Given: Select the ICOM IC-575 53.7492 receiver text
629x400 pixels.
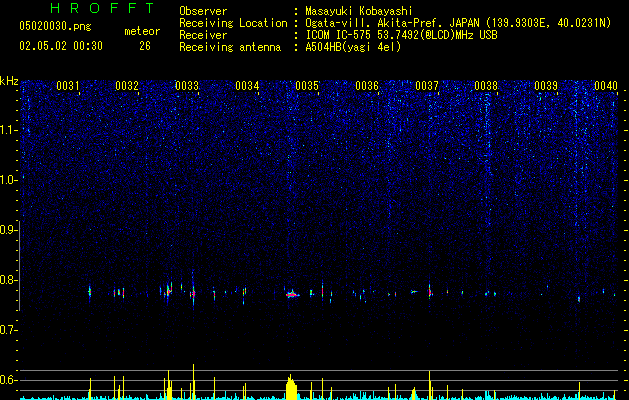Looking at the screenshot, I should click(x=401, y=35).
